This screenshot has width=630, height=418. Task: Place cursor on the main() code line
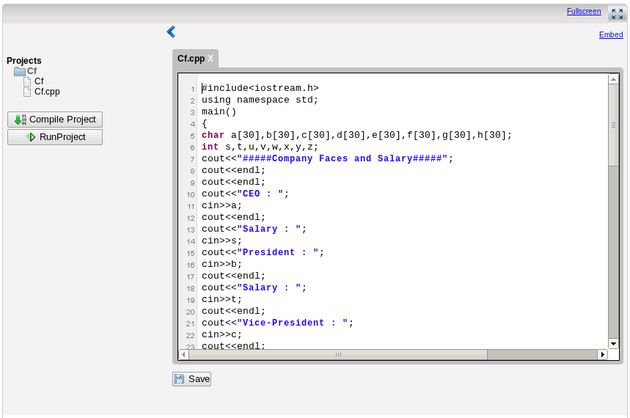pyautogui.click(x=219, y=111)
